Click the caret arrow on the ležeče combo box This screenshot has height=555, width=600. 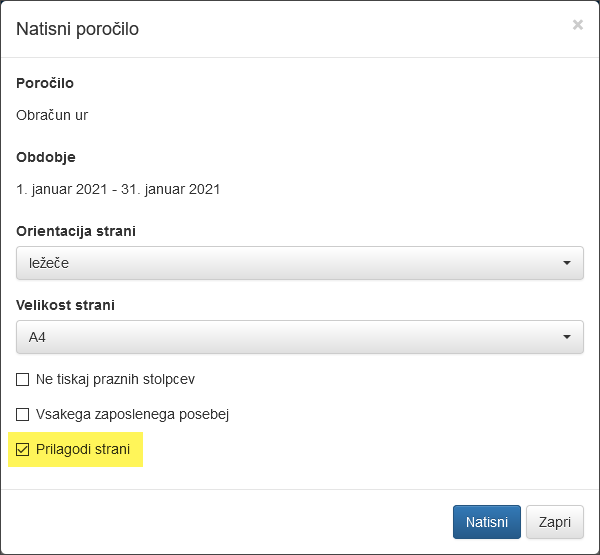[567, 263]
